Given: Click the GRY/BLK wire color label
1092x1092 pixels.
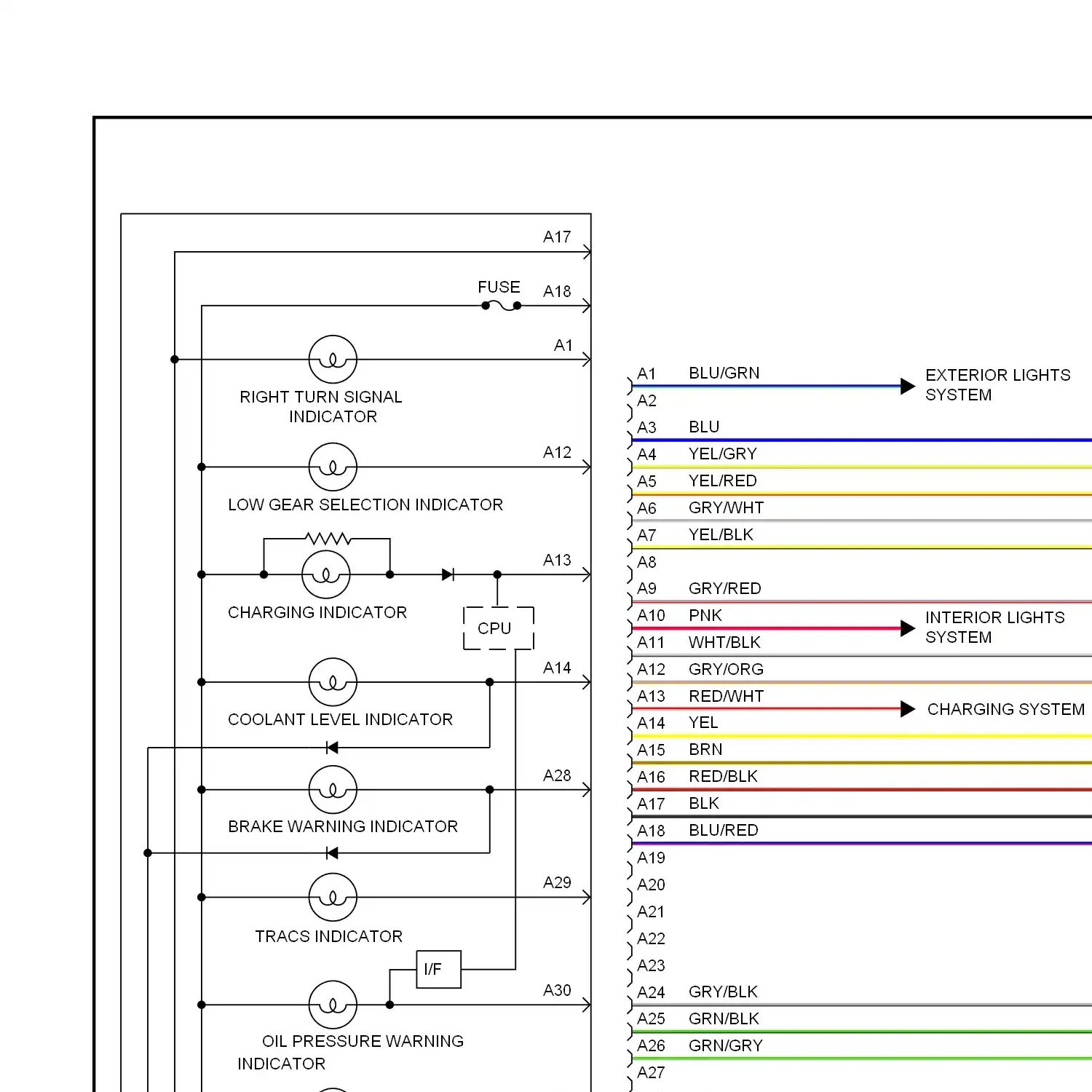Looking at the screenshot, I should point(724,992).
